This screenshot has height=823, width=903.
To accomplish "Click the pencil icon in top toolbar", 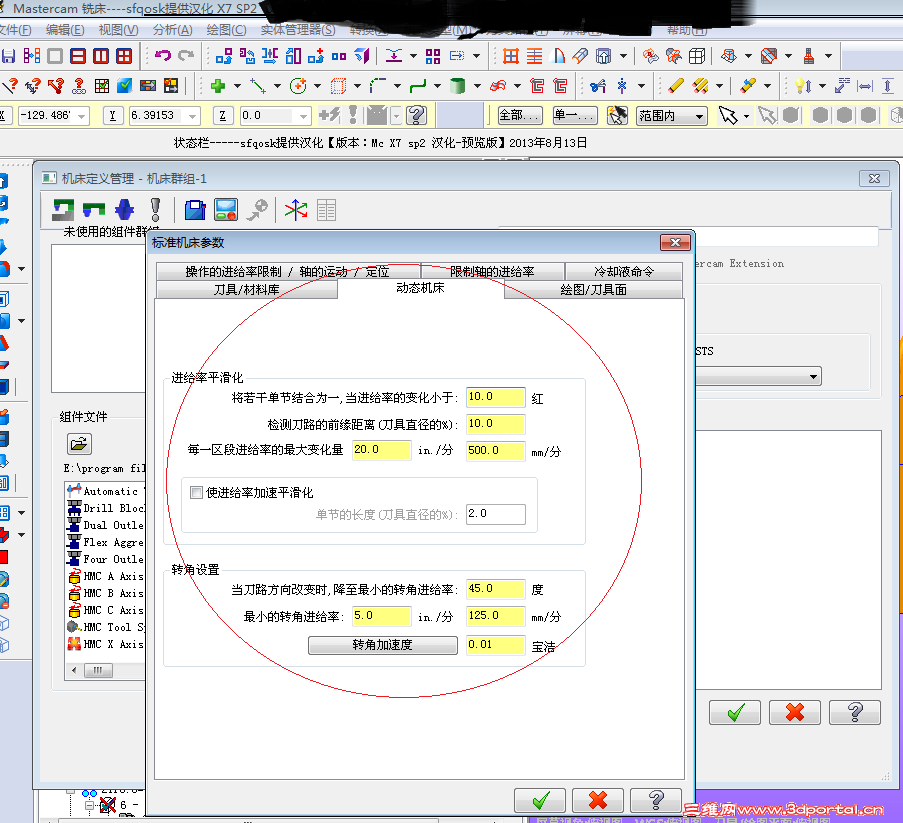I will (x=675, y=86).
